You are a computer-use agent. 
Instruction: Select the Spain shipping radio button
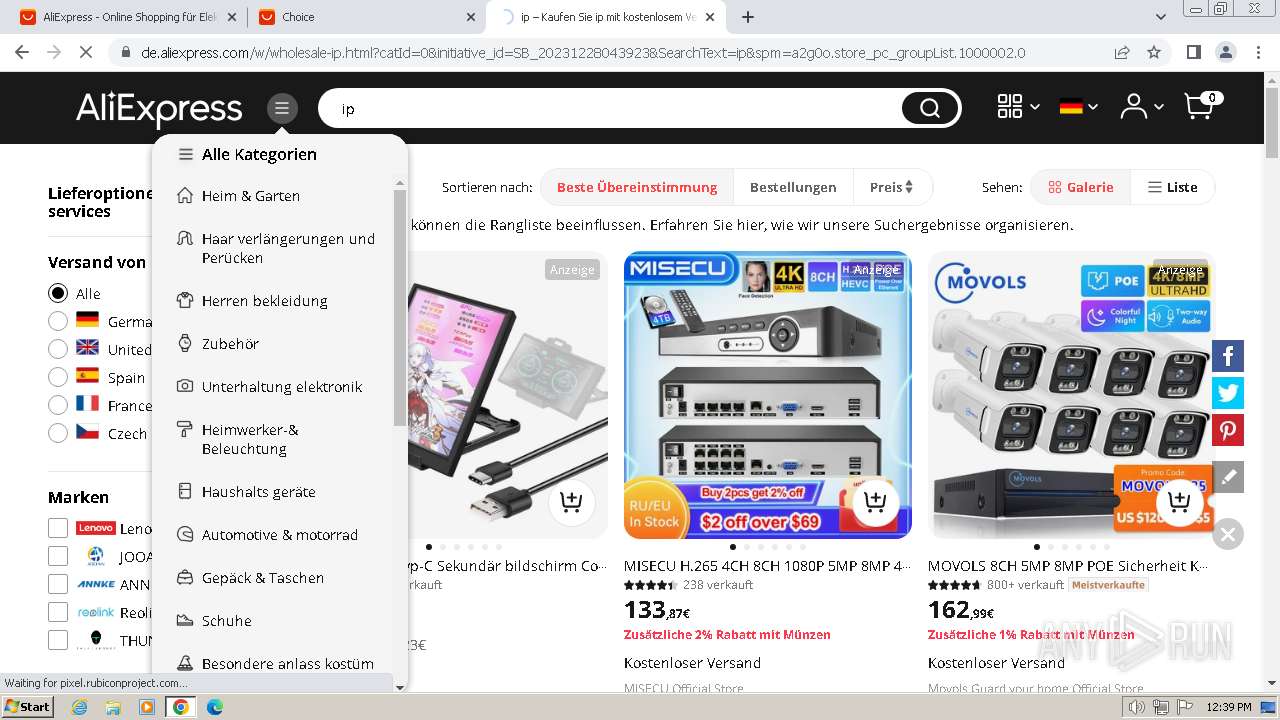pos(58,377)
